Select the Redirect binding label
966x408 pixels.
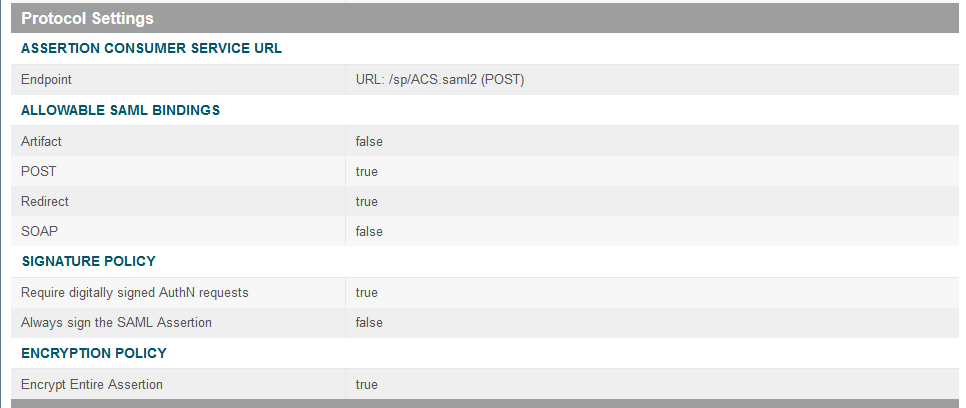tap(45, 202)
